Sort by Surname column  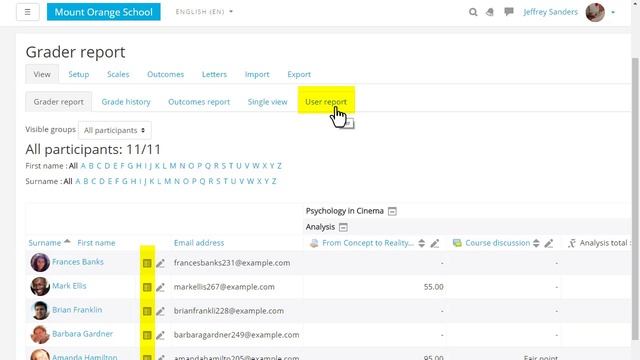(x=44, y=243)
